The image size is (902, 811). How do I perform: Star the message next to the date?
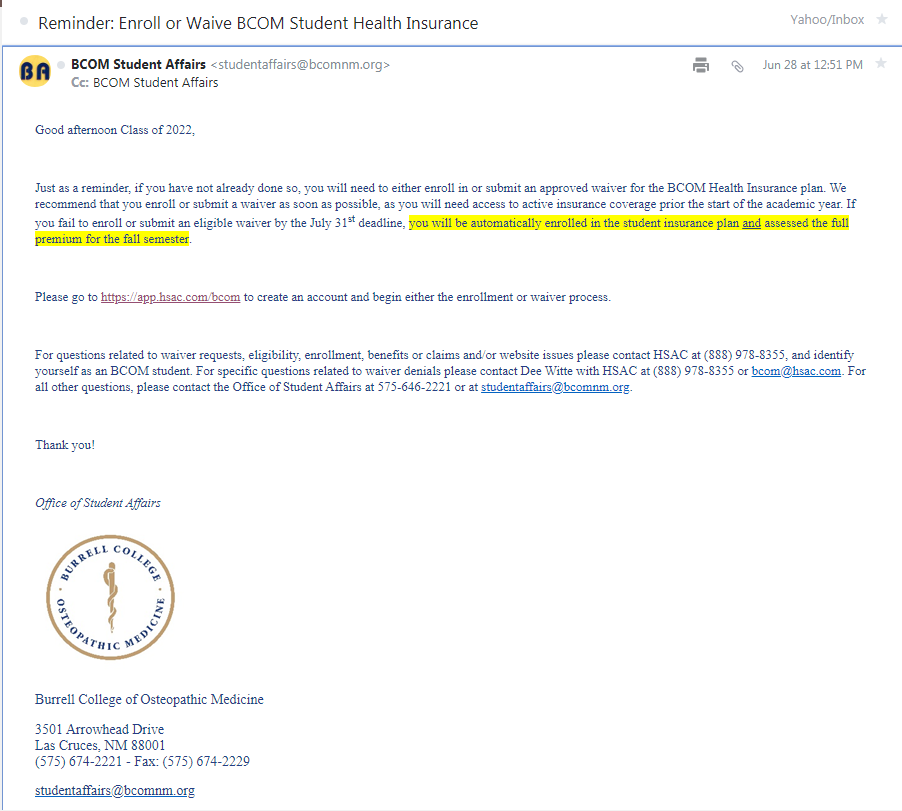[881, 63]
